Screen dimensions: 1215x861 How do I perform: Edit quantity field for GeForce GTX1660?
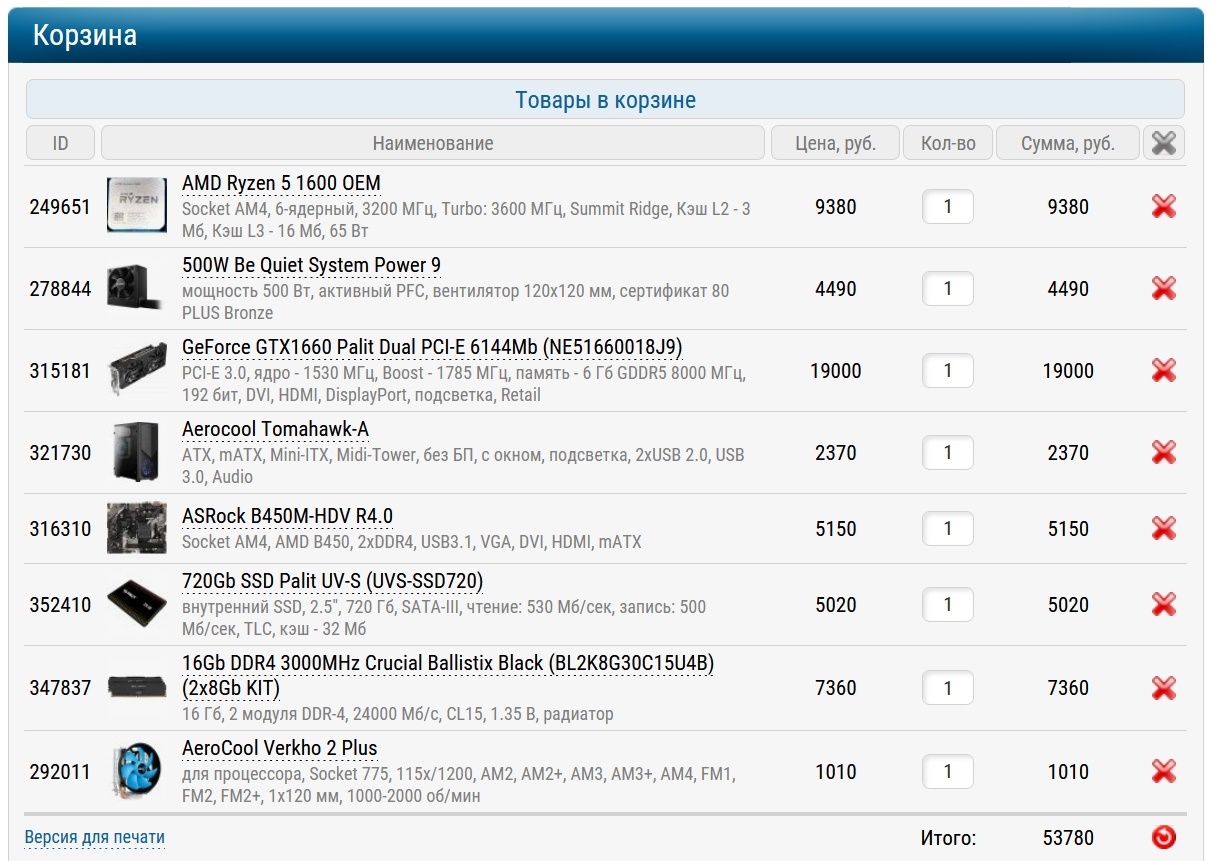pos(948,371)
